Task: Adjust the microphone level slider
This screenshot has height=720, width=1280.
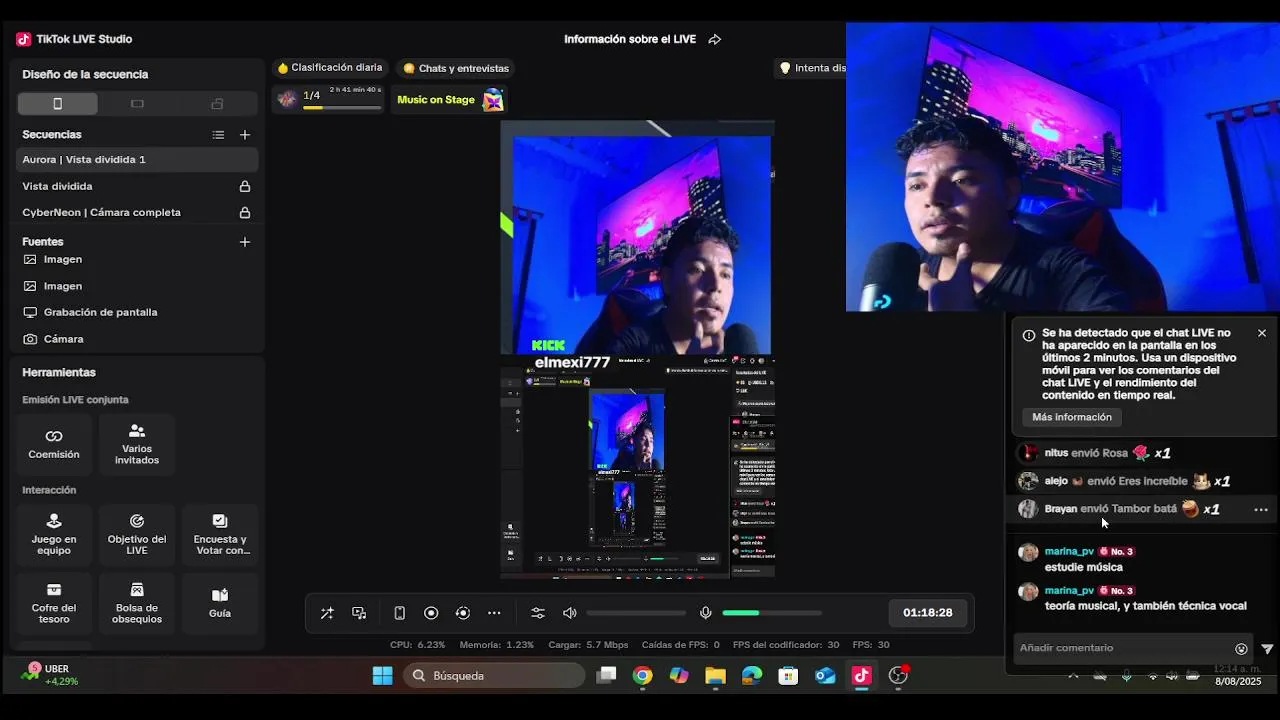Action: click(x=771, y=613)
